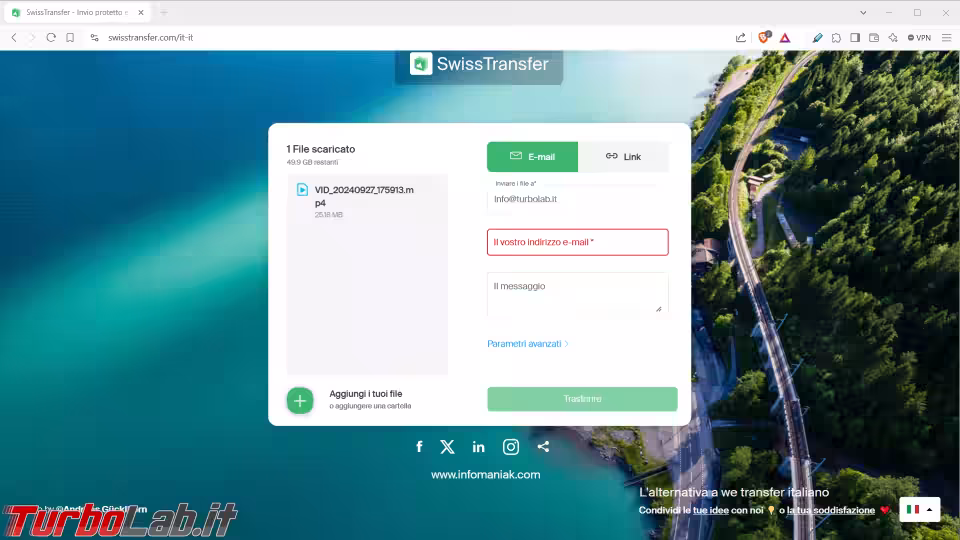Focus the 'Il vostro indirizzo e-mail' field
Viewport: 960px width, 540px height.
(x=577, y=242)
